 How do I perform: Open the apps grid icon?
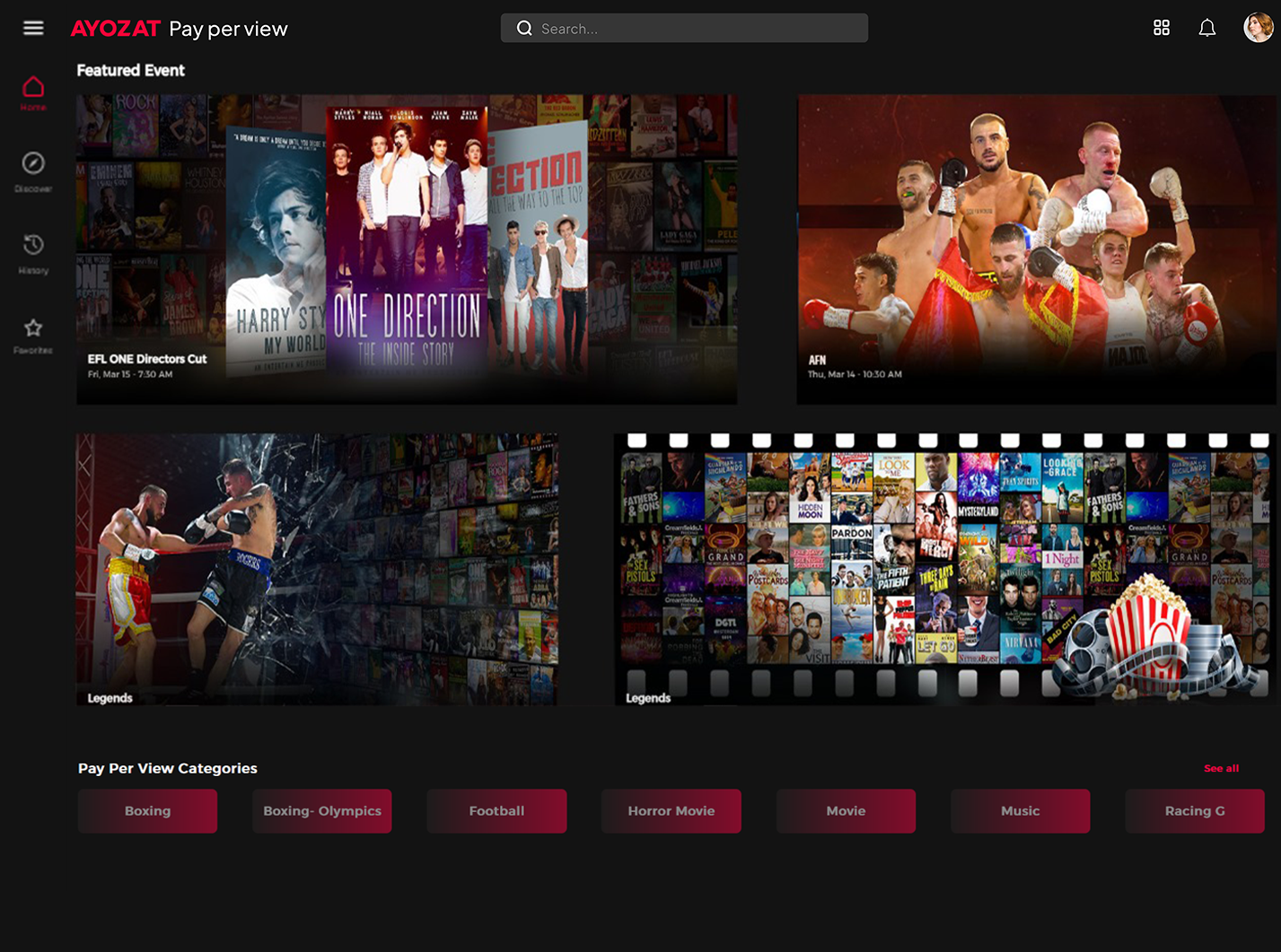pos(1162,28)
